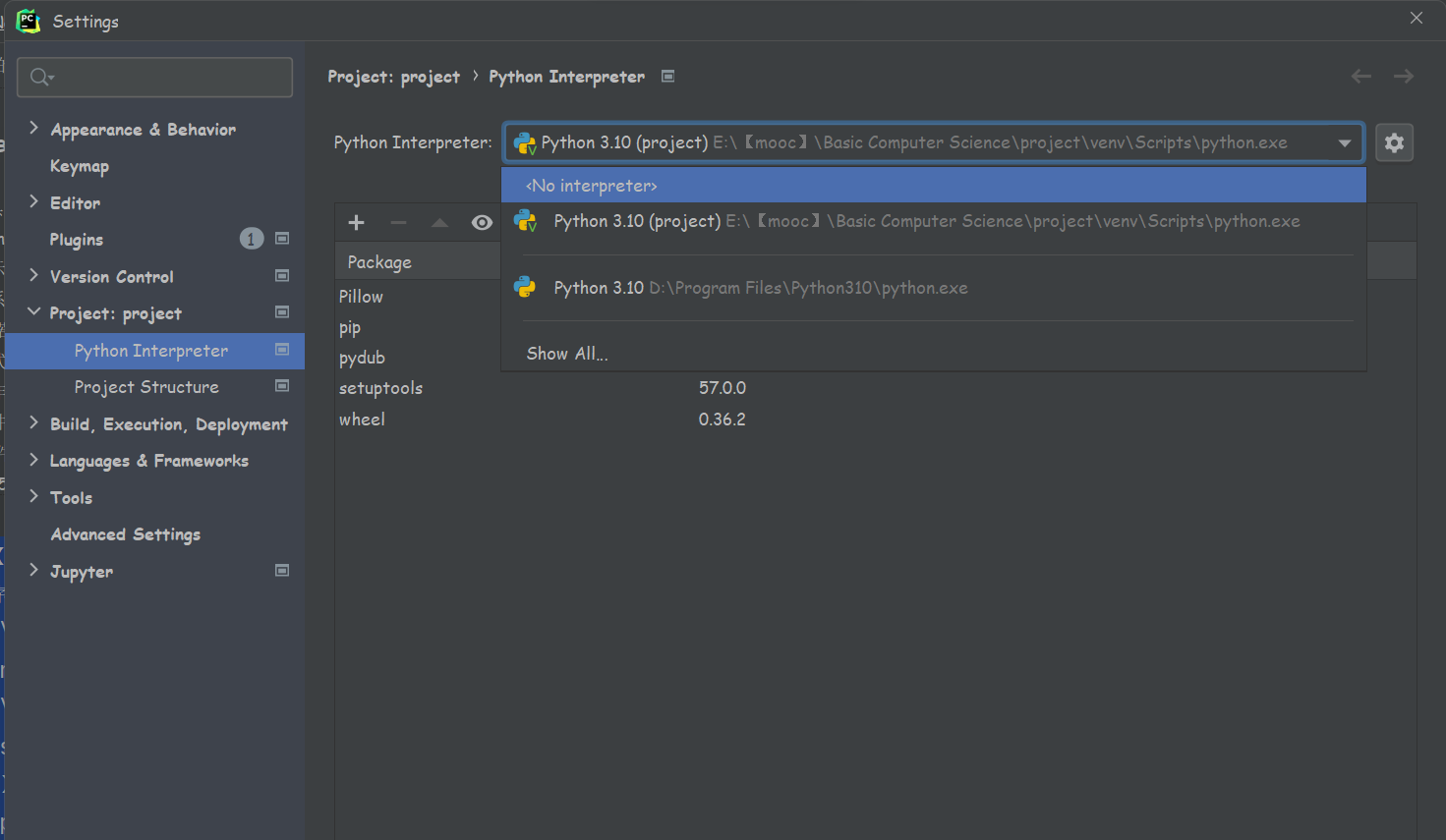Expand the Jupyter section

coord(33,570)
